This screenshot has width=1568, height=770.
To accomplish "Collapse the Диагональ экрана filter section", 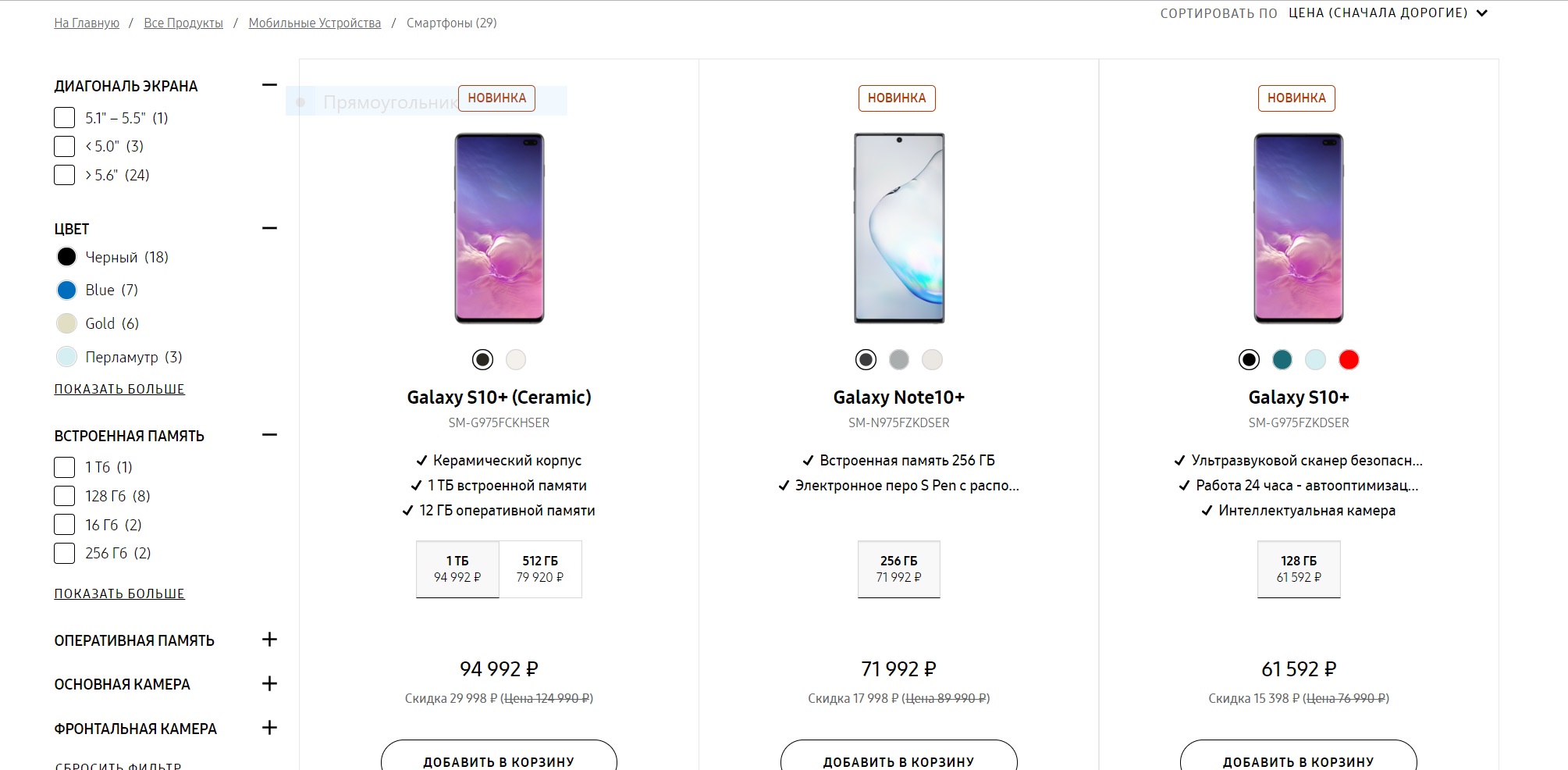I will [269, 85].
